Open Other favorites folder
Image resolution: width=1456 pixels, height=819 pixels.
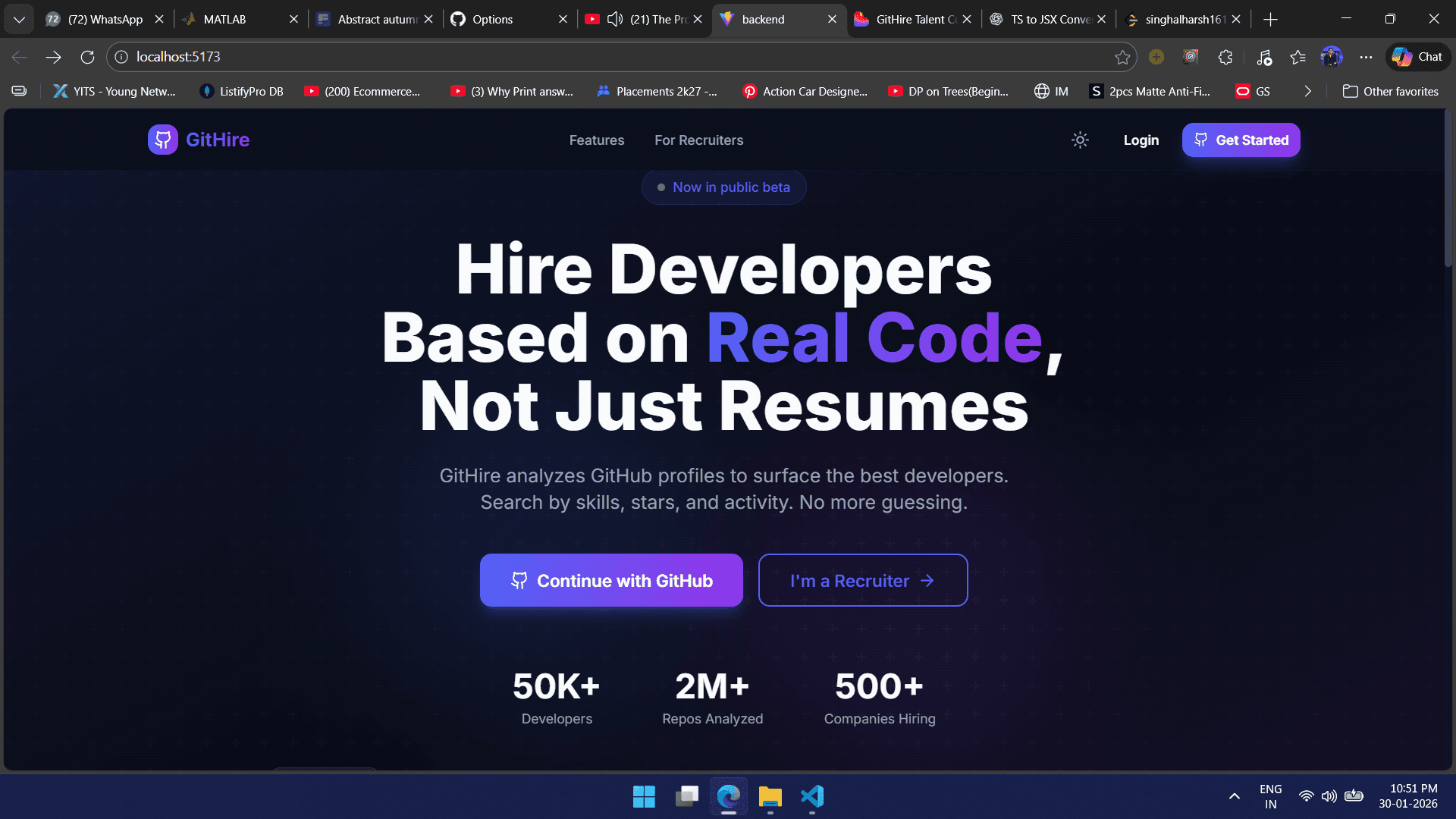[x=1390, y=92]
